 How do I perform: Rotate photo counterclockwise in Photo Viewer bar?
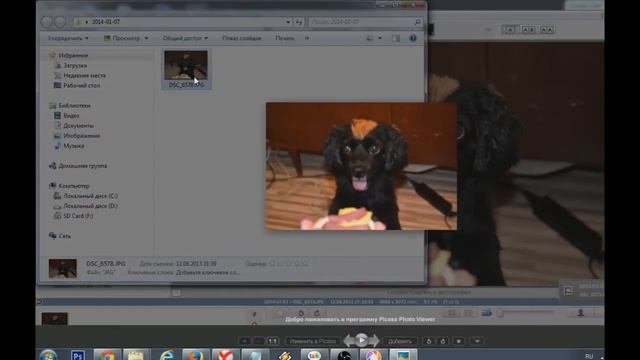point(429,341)
